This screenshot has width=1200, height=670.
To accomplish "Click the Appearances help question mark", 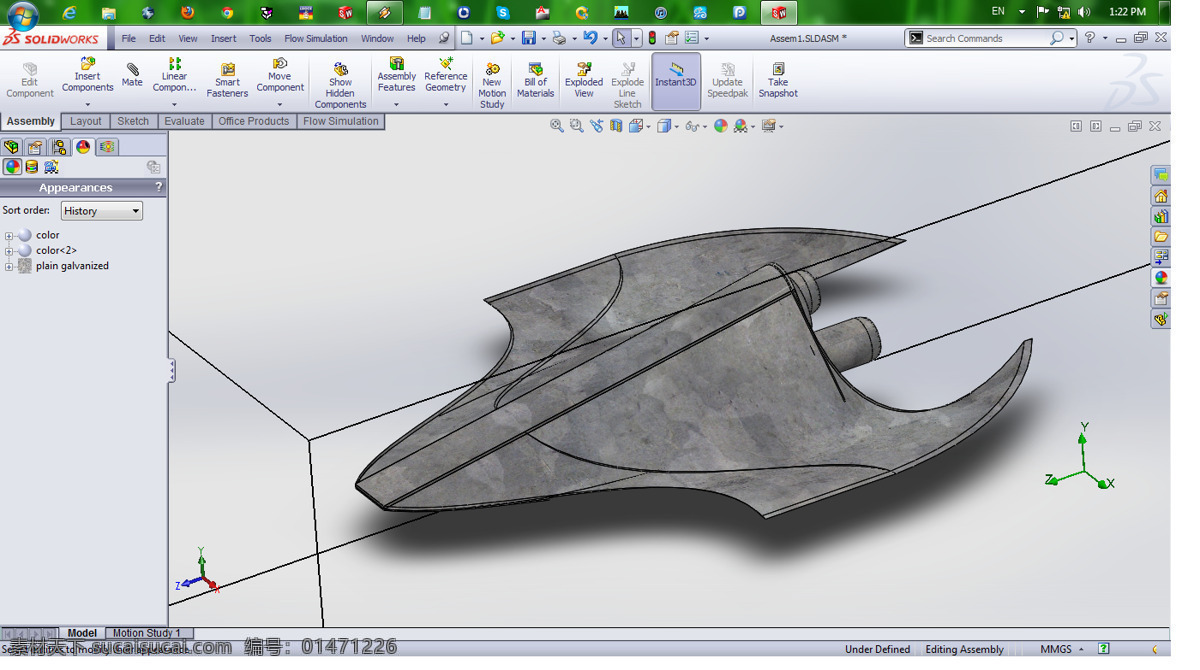I will pos(158,187).
